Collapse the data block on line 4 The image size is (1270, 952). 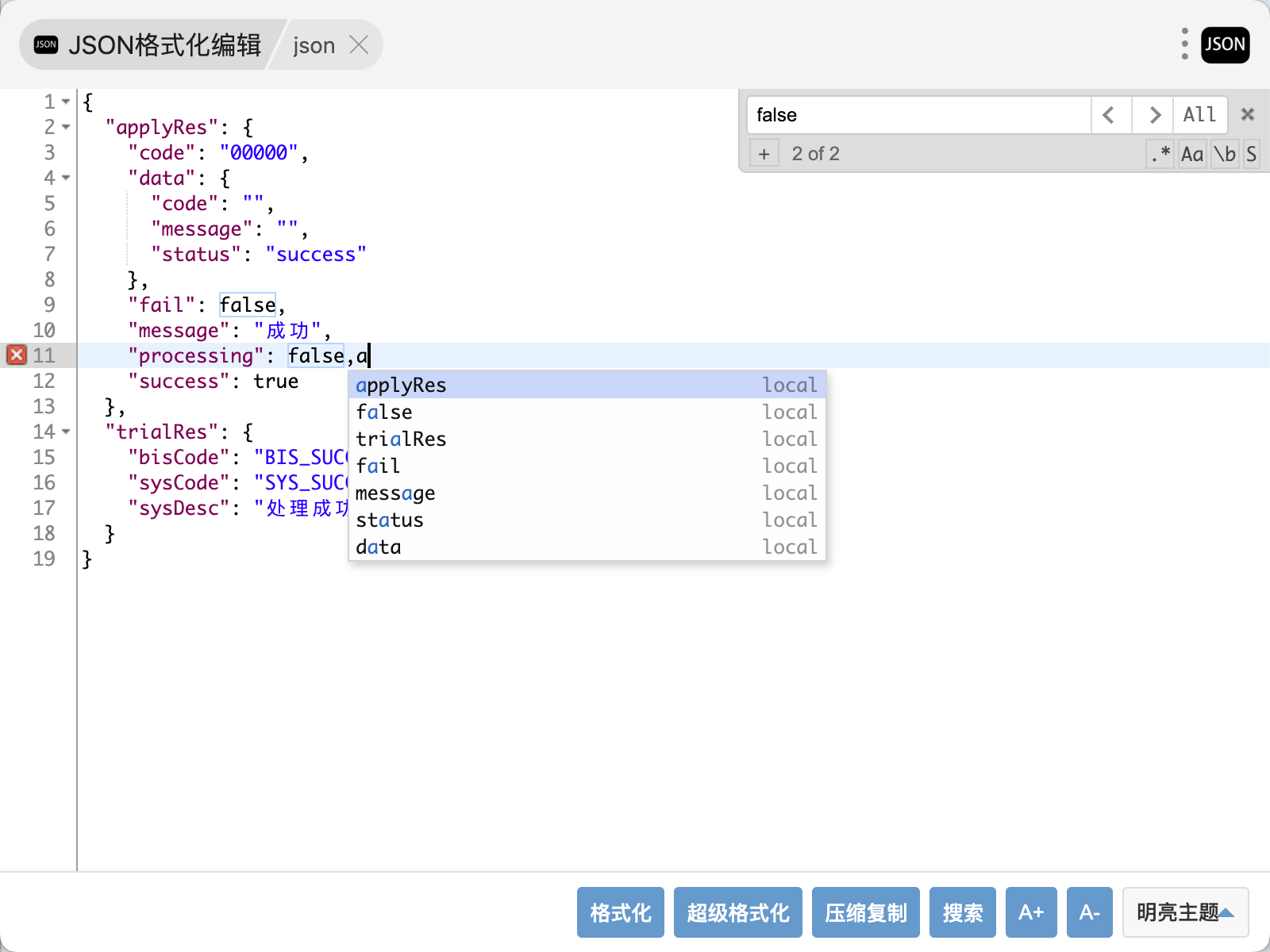pyautogui.click(x=66, y=178)
